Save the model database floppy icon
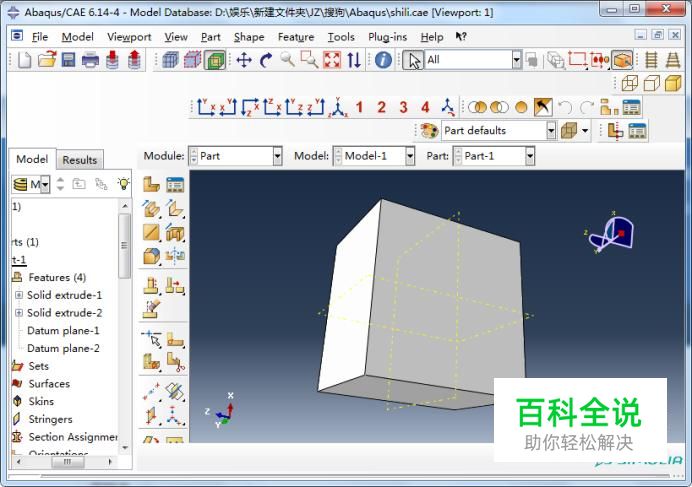The width and height of the screenshot is (692, 487). tap(68, 60)
